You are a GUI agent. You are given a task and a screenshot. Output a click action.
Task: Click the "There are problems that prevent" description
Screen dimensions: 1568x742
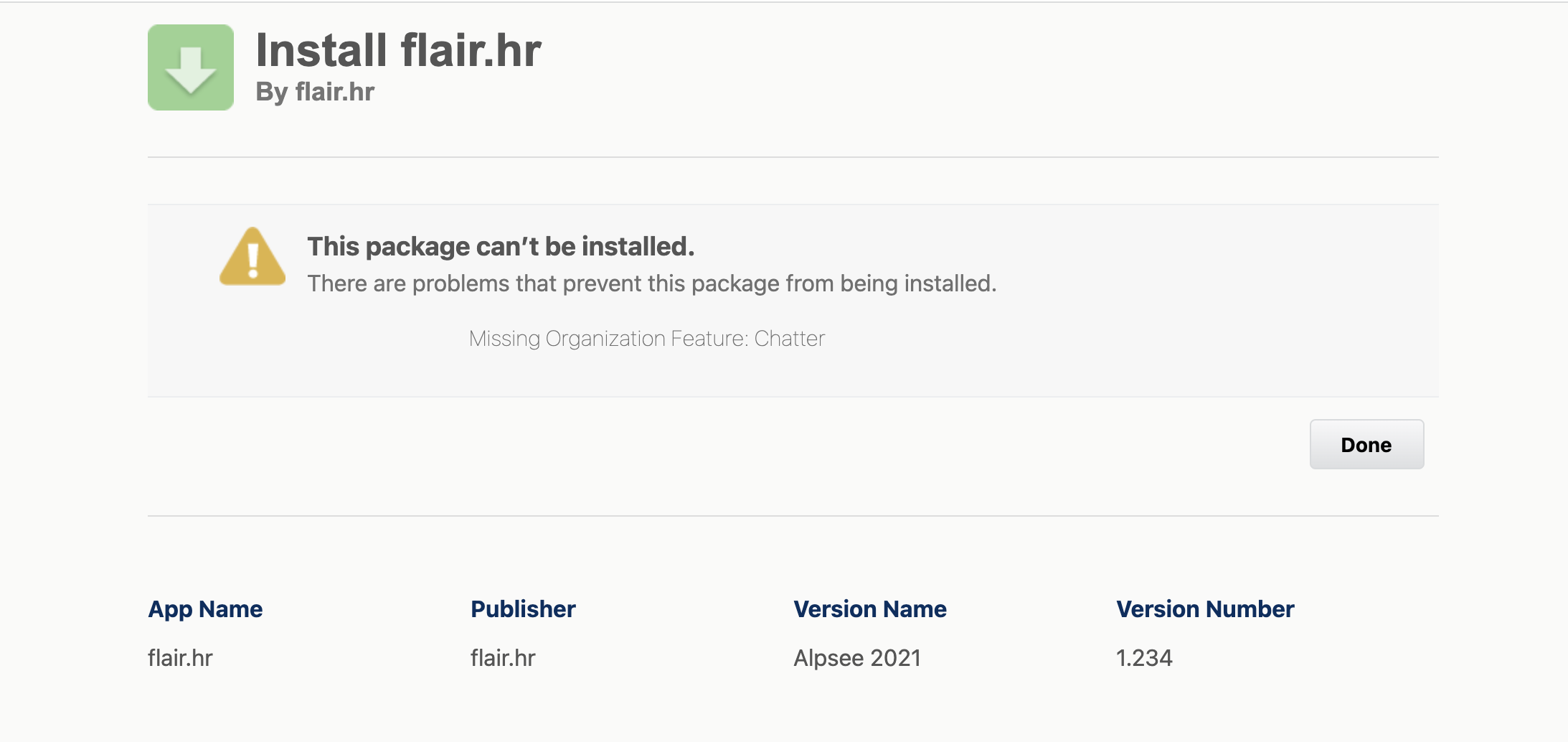click(651, 283)
